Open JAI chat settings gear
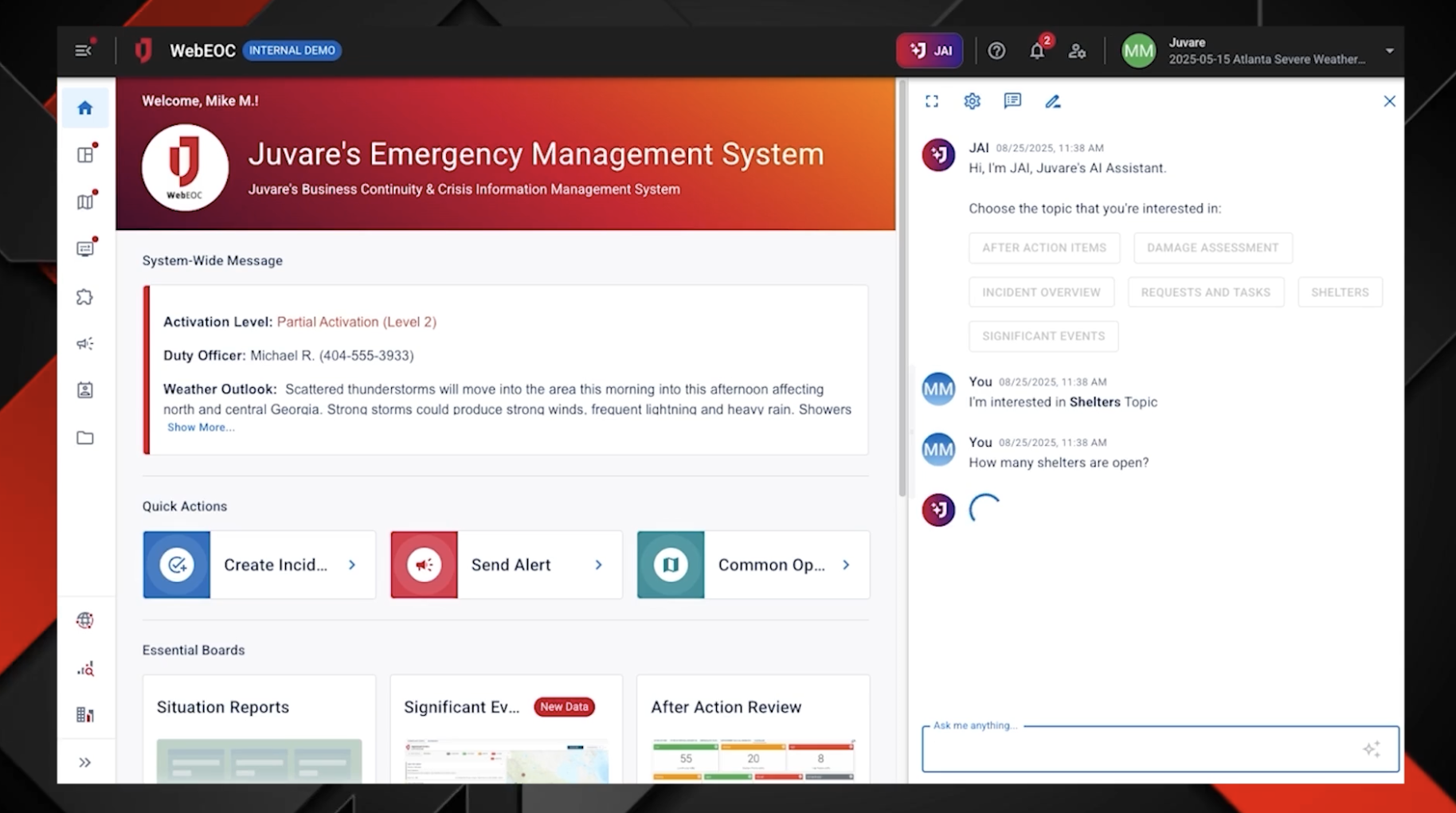The image size is (1456, 813). (x=972, y=101)
